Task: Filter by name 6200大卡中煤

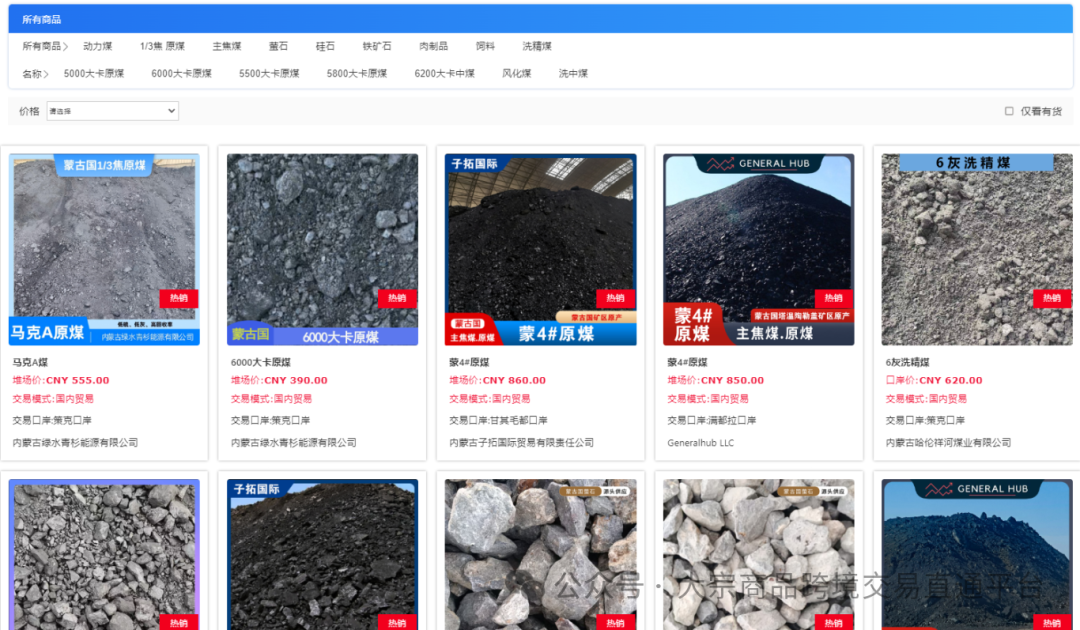Action: [444, 74]
